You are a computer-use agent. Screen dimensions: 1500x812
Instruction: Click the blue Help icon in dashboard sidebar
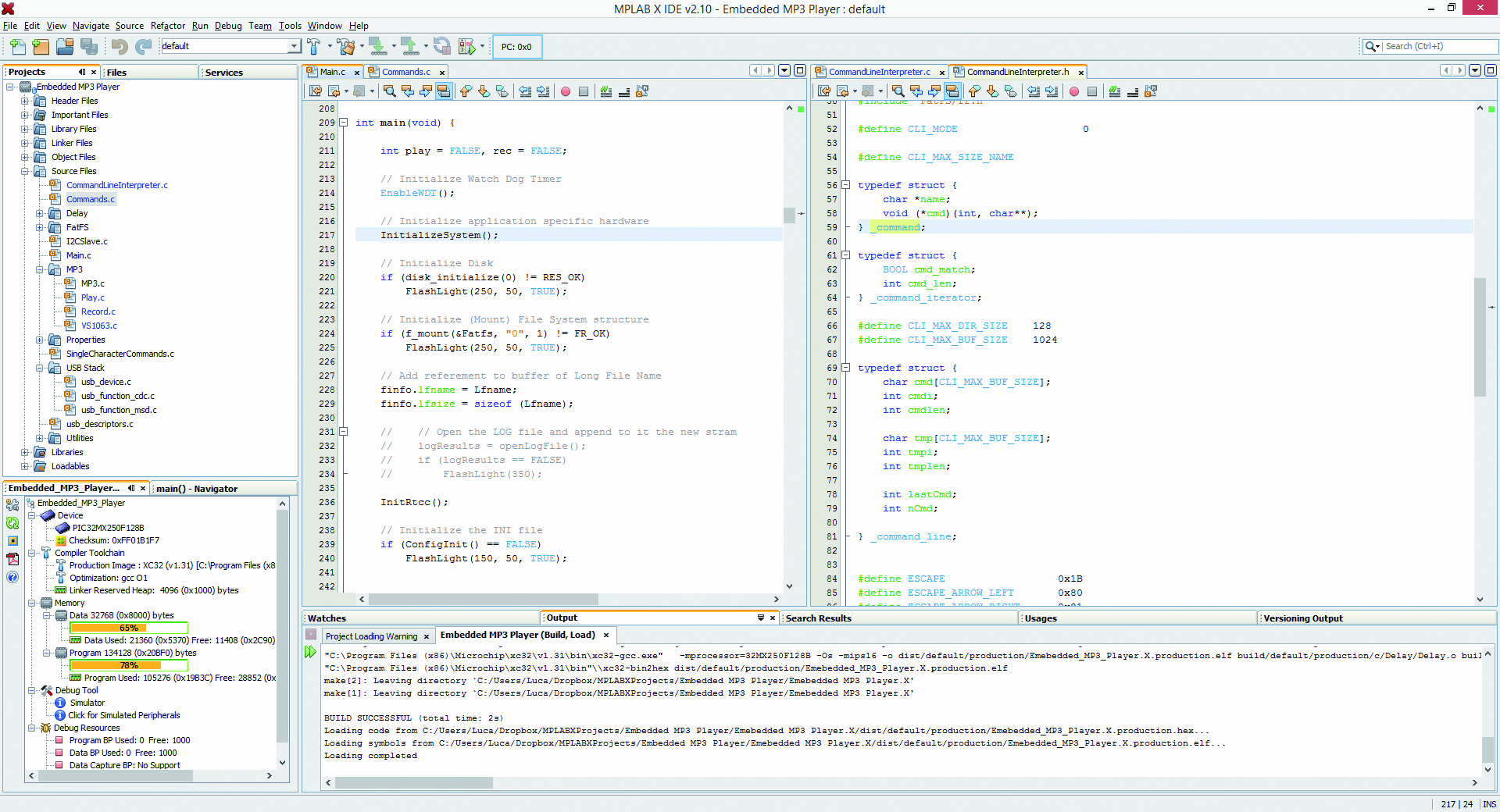pos(12,577)
